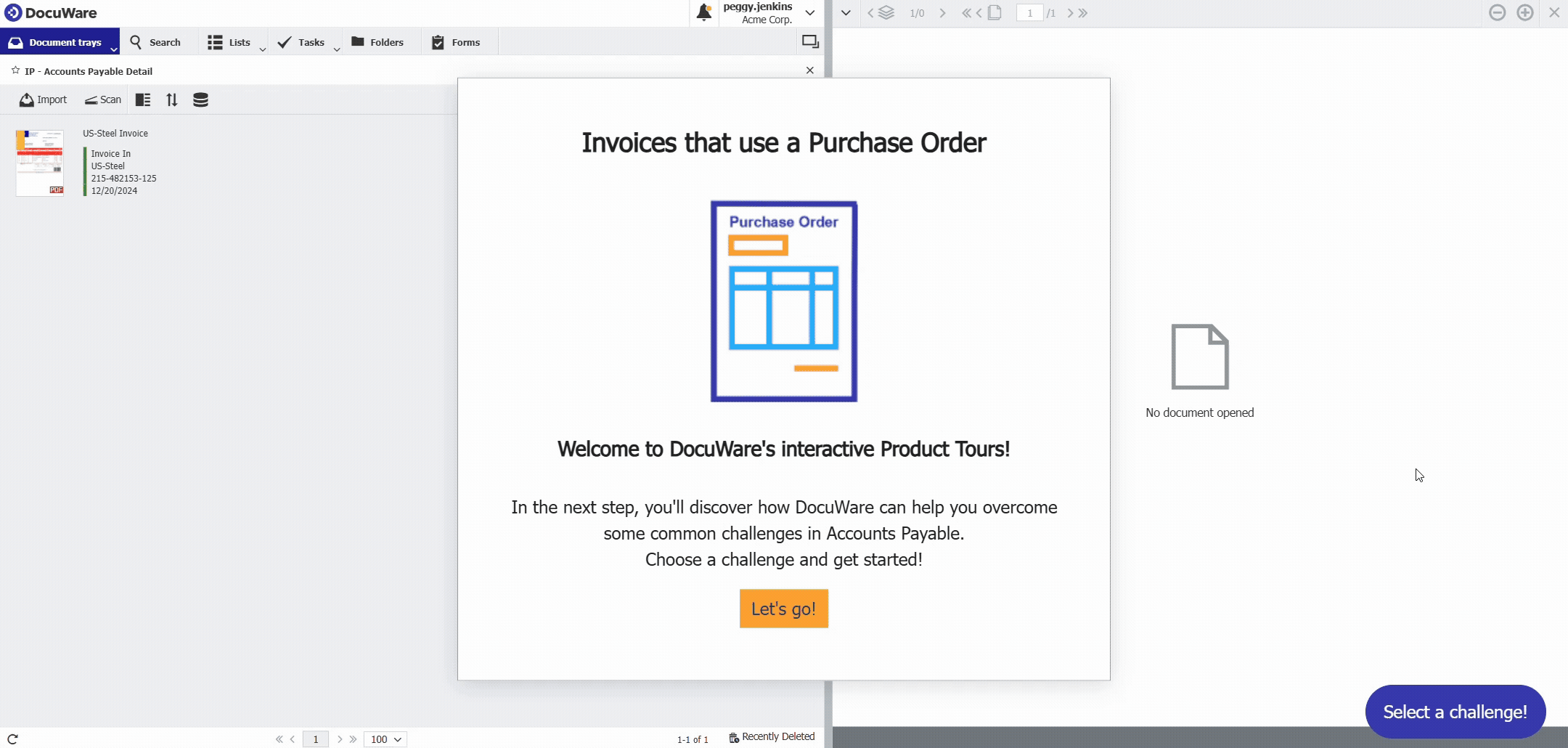The height and width of the screenshot is (748, 1568).
Task: Click the zoom out minus icon
Action: click(x=1497, y=12)
